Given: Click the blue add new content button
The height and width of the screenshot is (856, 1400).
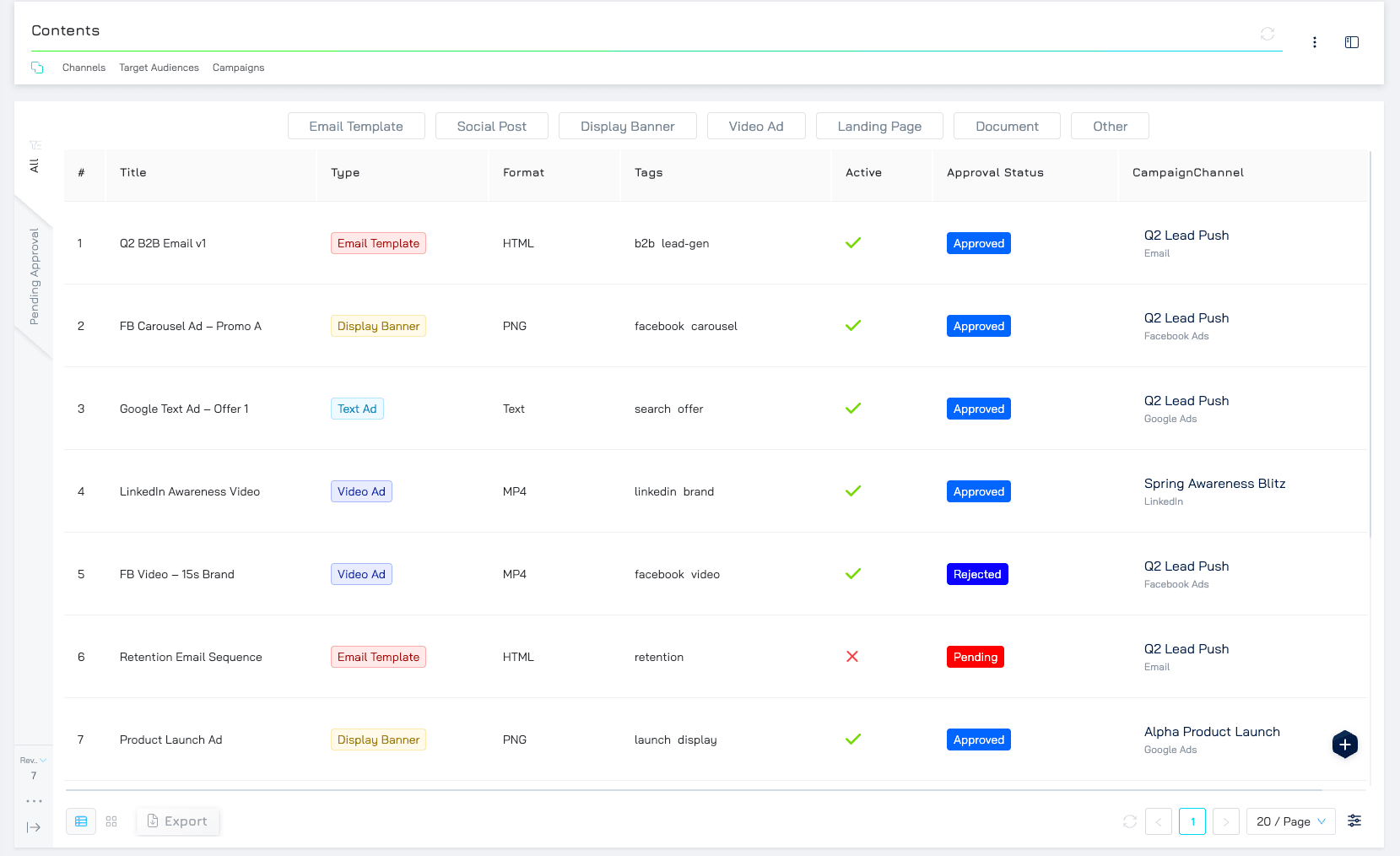Looking at the screenshot, I should coord(1344,745).
